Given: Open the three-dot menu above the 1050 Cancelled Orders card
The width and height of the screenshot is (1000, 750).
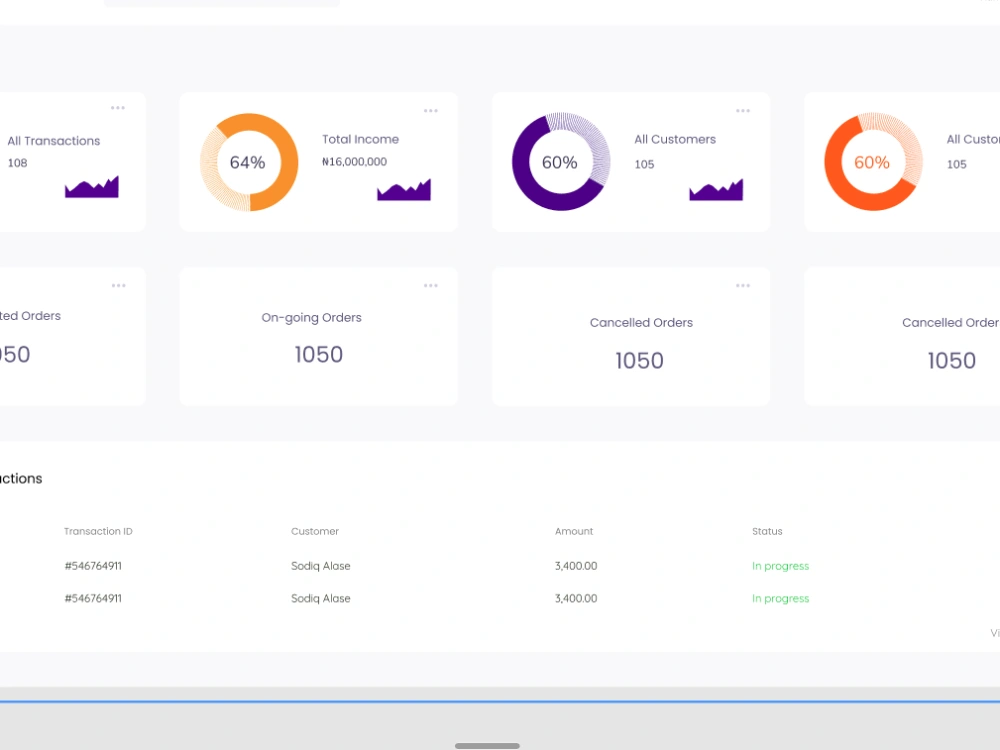Looking at the screenshot, I should (743, 286).
